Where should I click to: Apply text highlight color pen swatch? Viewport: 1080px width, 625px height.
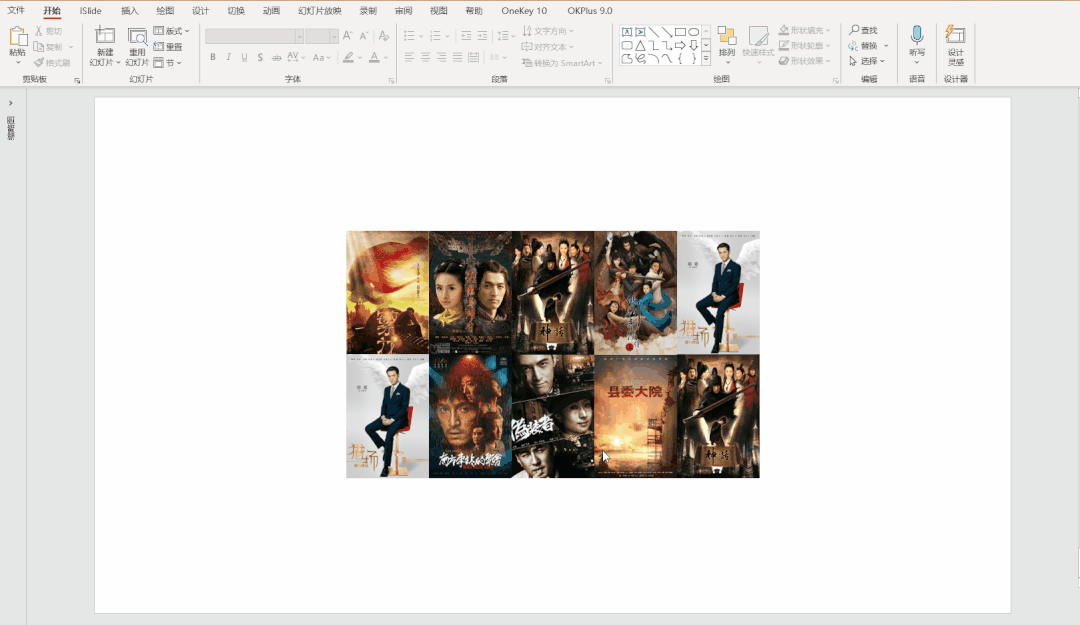(349, 57)
